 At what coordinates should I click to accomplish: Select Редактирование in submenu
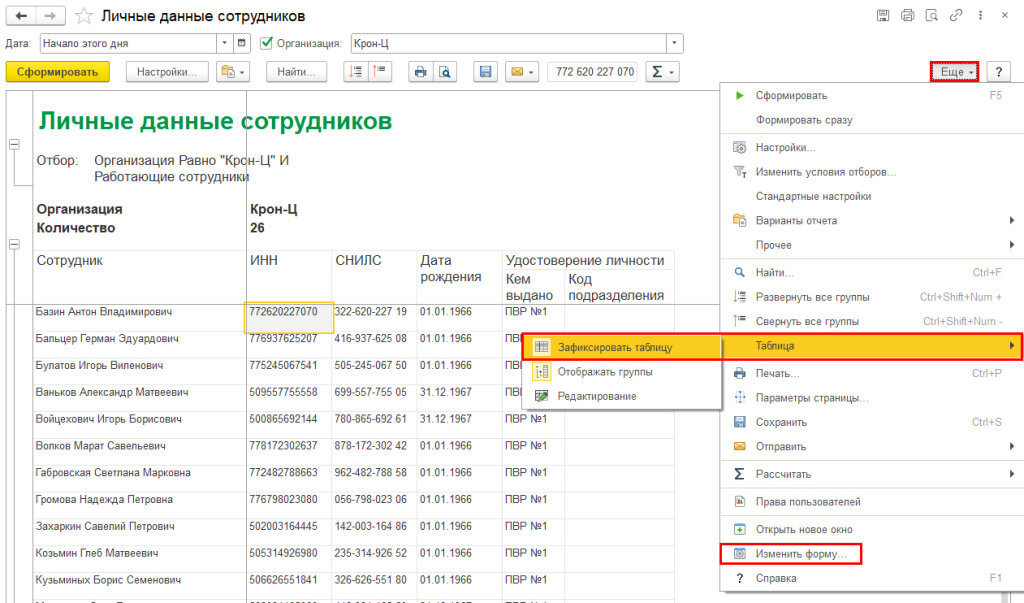[x=622, y=396]
